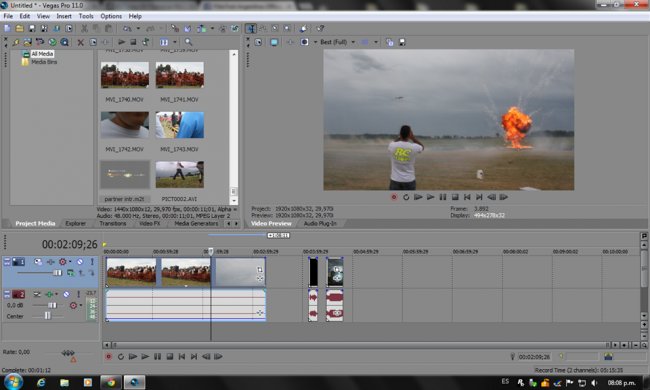This screenshot has width=650, height=390.
Task: Invert phase on audio track 2
Action: (37, 294)
